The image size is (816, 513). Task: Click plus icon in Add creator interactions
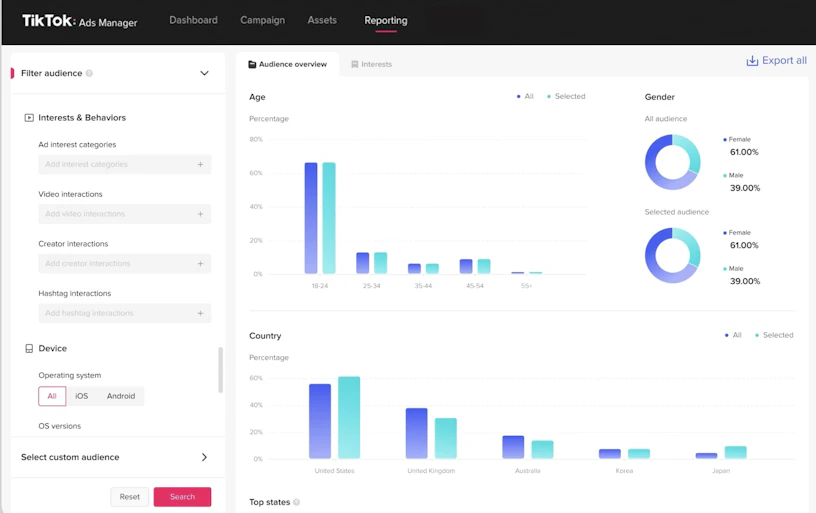(x=200, y=264)
